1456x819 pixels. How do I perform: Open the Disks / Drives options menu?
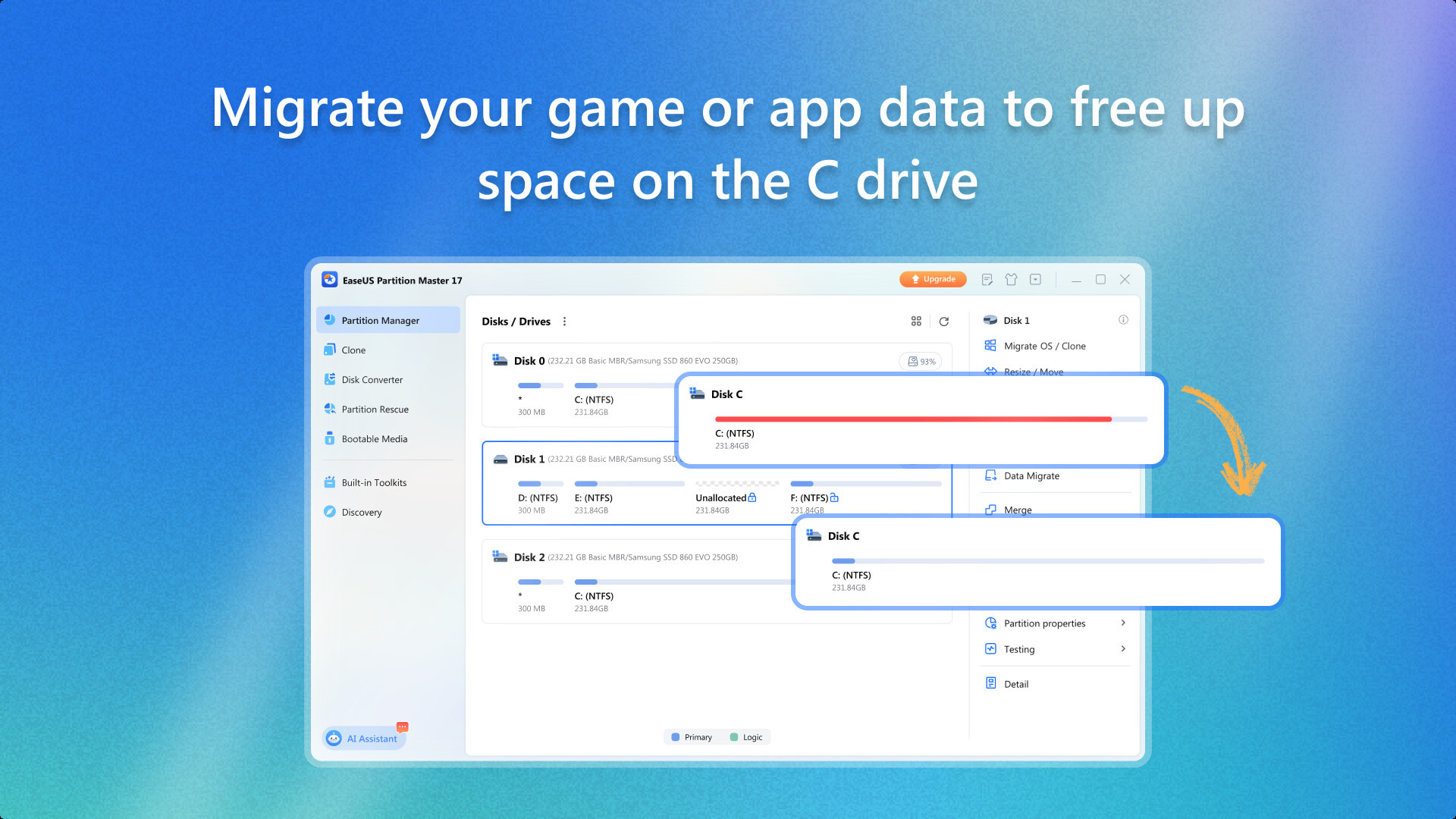point(564,321)
